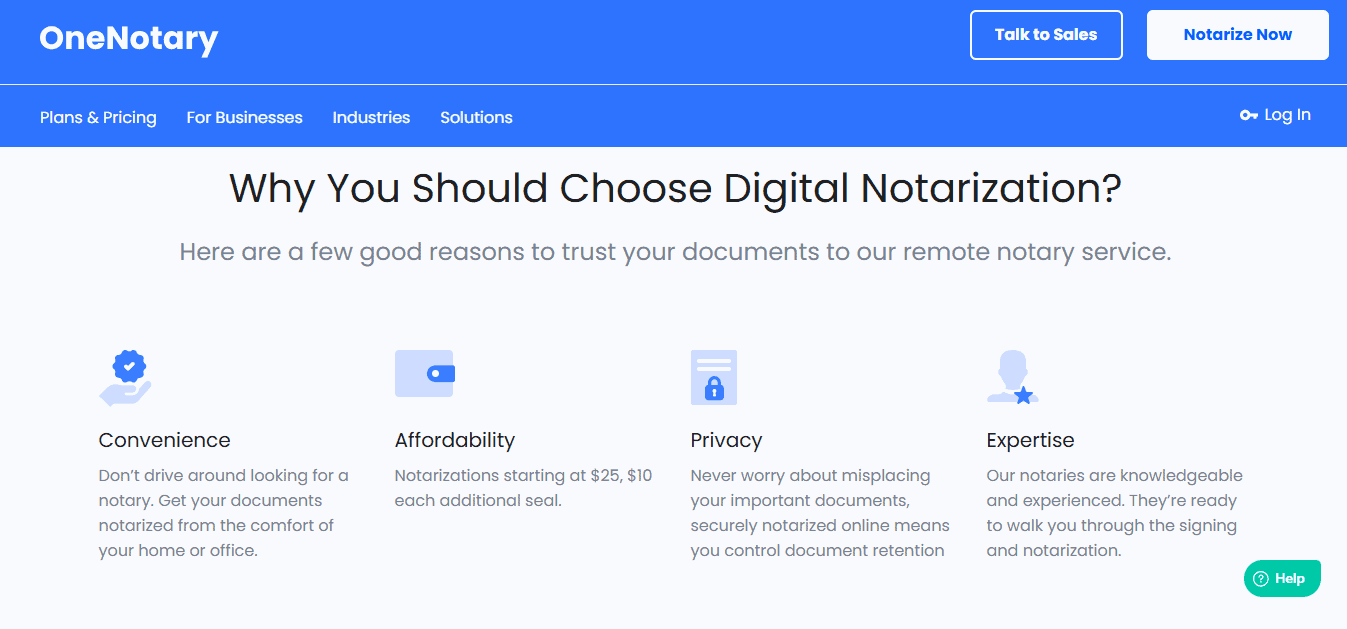Image resolution: width=1347 pixels, height=629 pixels.
Task: Click the Convenience badge-in-hand icon
Action: pyautogui.click(x=126, y=377)
